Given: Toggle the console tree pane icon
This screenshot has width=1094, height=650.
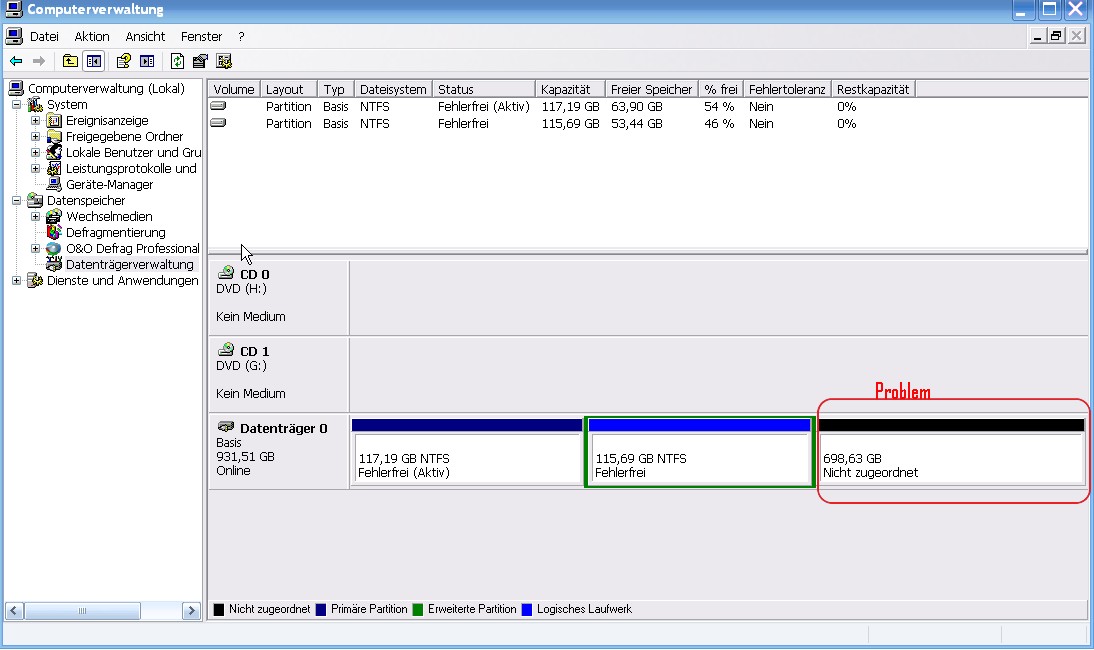Looking at the screenshot, I should [x=93, y=61].
